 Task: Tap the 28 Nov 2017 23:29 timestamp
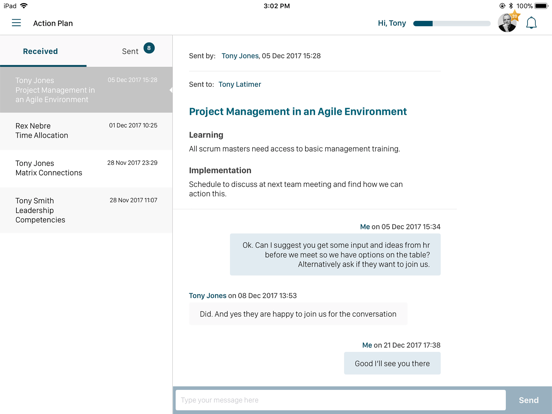pyautogui.click(x=132, y=163)
